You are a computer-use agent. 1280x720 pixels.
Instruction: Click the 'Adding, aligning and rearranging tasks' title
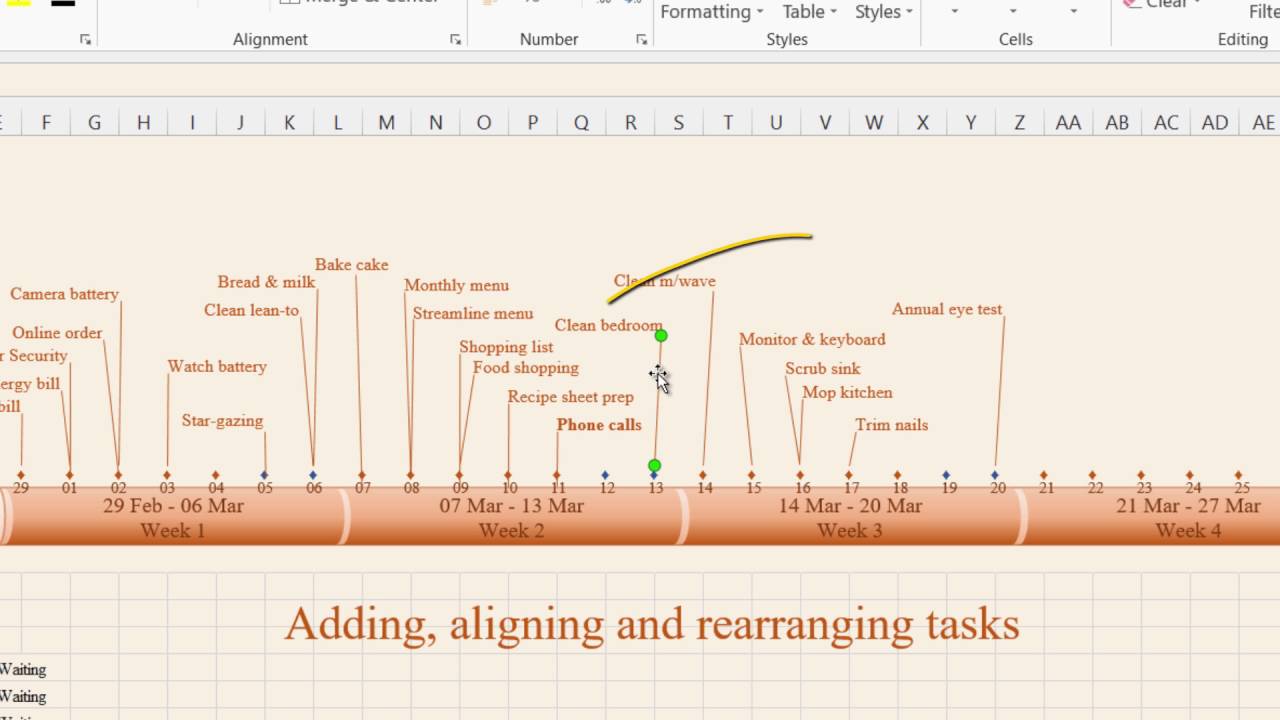click(x=652, y=624)
